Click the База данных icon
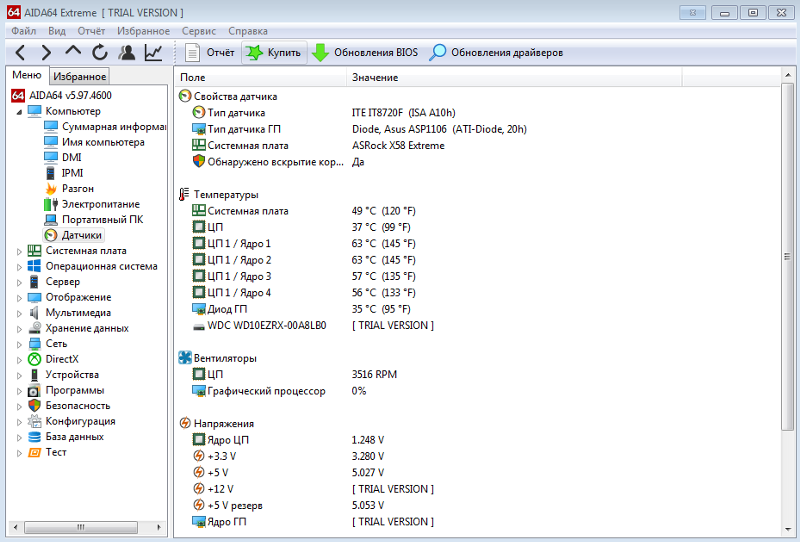The width and height of the screenshot is (800, 542). point(34,437)
